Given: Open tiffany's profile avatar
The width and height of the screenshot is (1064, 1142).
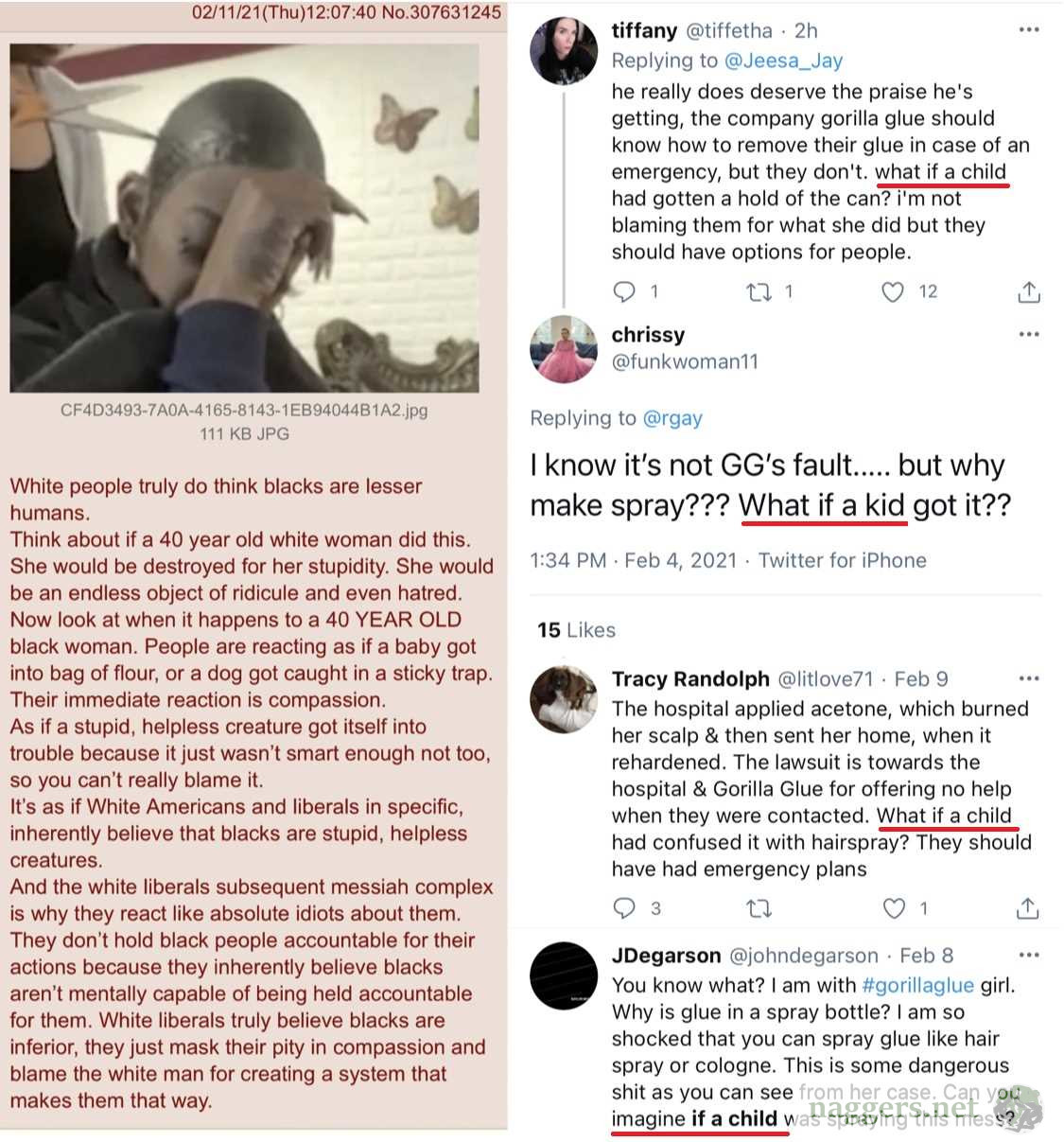Looking at the screenshot, I should (x=564, y=50).
